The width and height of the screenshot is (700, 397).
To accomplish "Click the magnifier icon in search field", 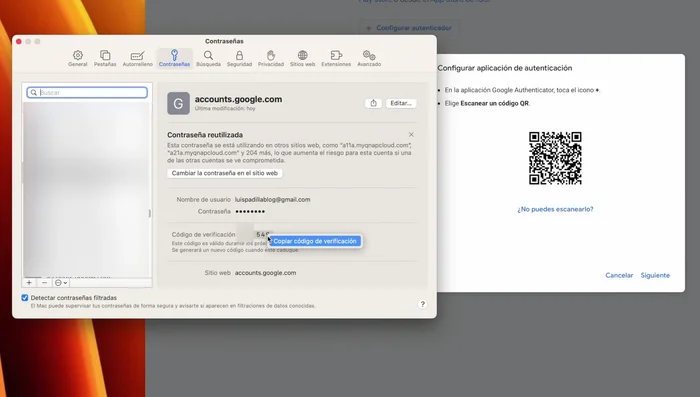I will pyautogui.click(x=33, y=92).
